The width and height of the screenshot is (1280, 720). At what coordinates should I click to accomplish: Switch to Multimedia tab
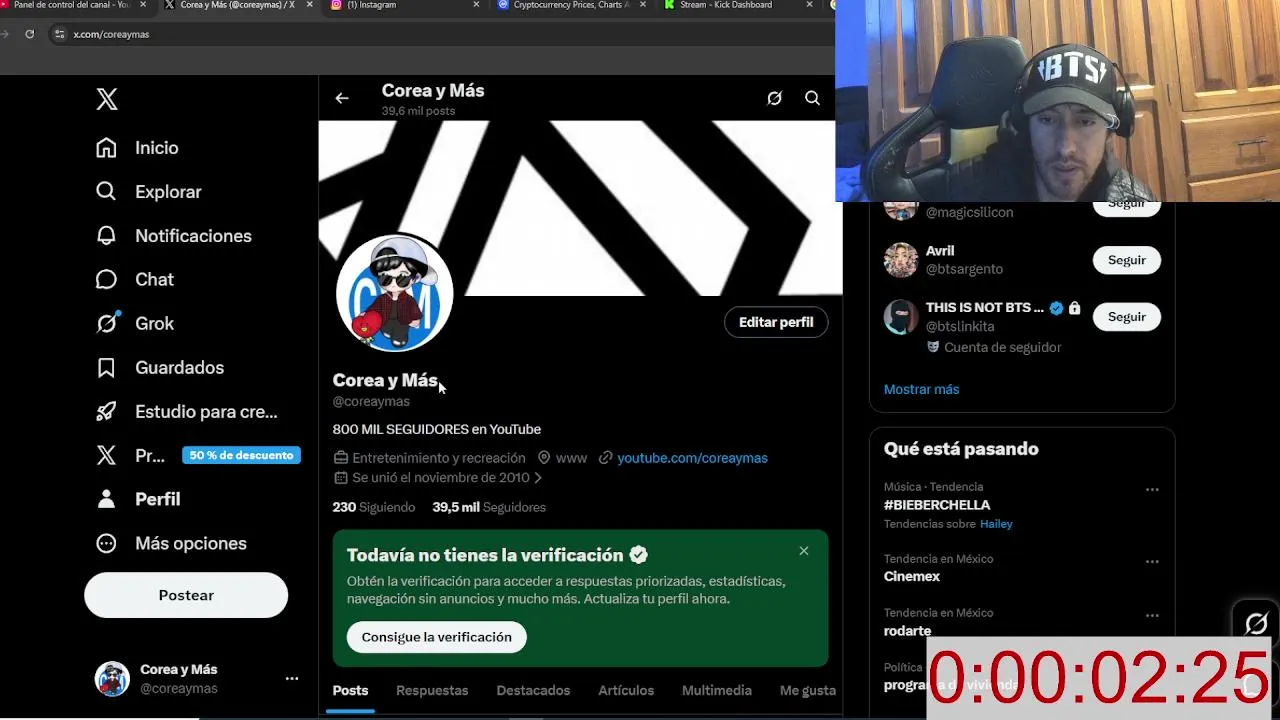[x=717, y=690]
